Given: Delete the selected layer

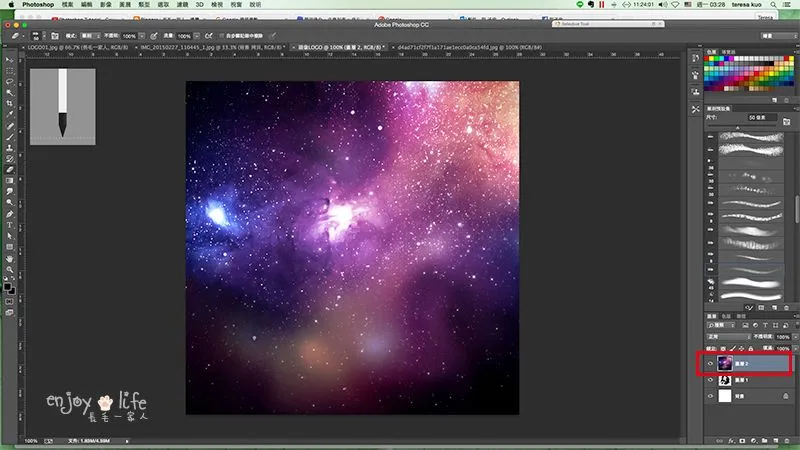Looking at the screenshot, I should 787,441.
